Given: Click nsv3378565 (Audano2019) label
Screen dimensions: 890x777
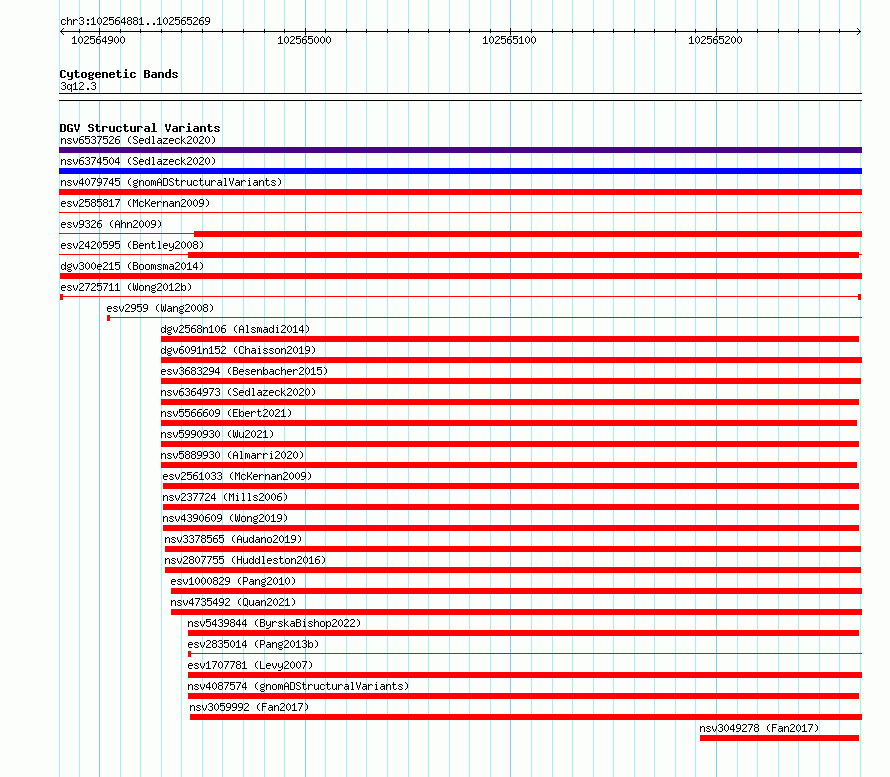Looking at the screenshot, I should coord(233,539).
